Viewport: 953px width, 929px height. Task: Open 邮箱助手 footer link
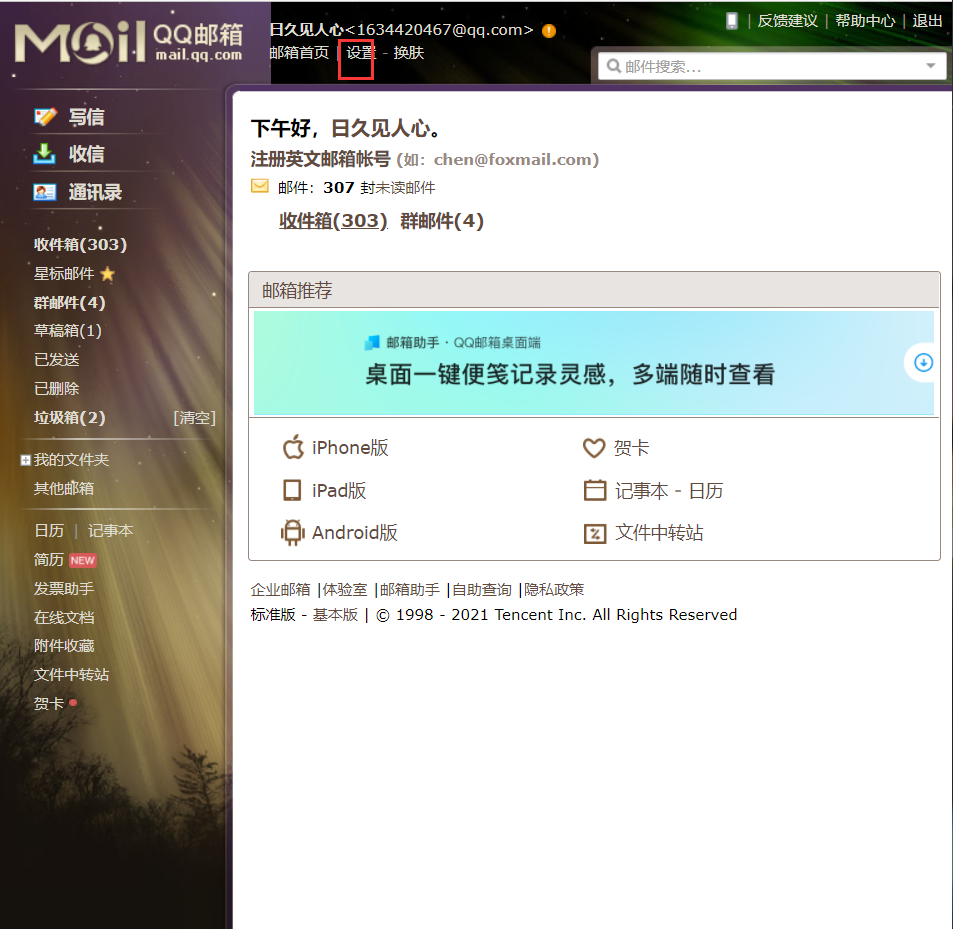[x=410, y=589]
